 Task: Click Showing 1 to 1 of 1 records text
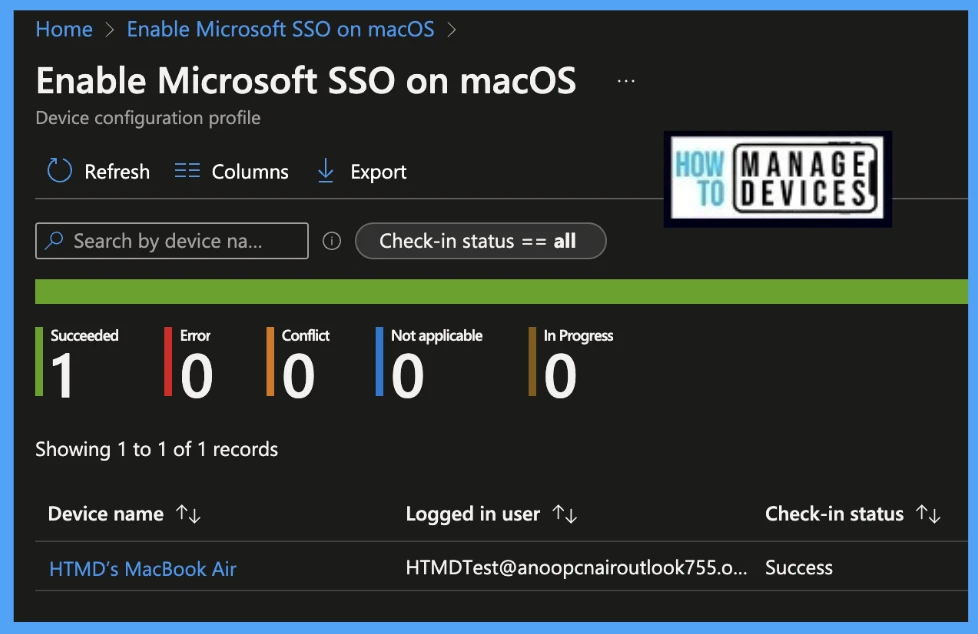pyautogui.click(x=157, y=449)
